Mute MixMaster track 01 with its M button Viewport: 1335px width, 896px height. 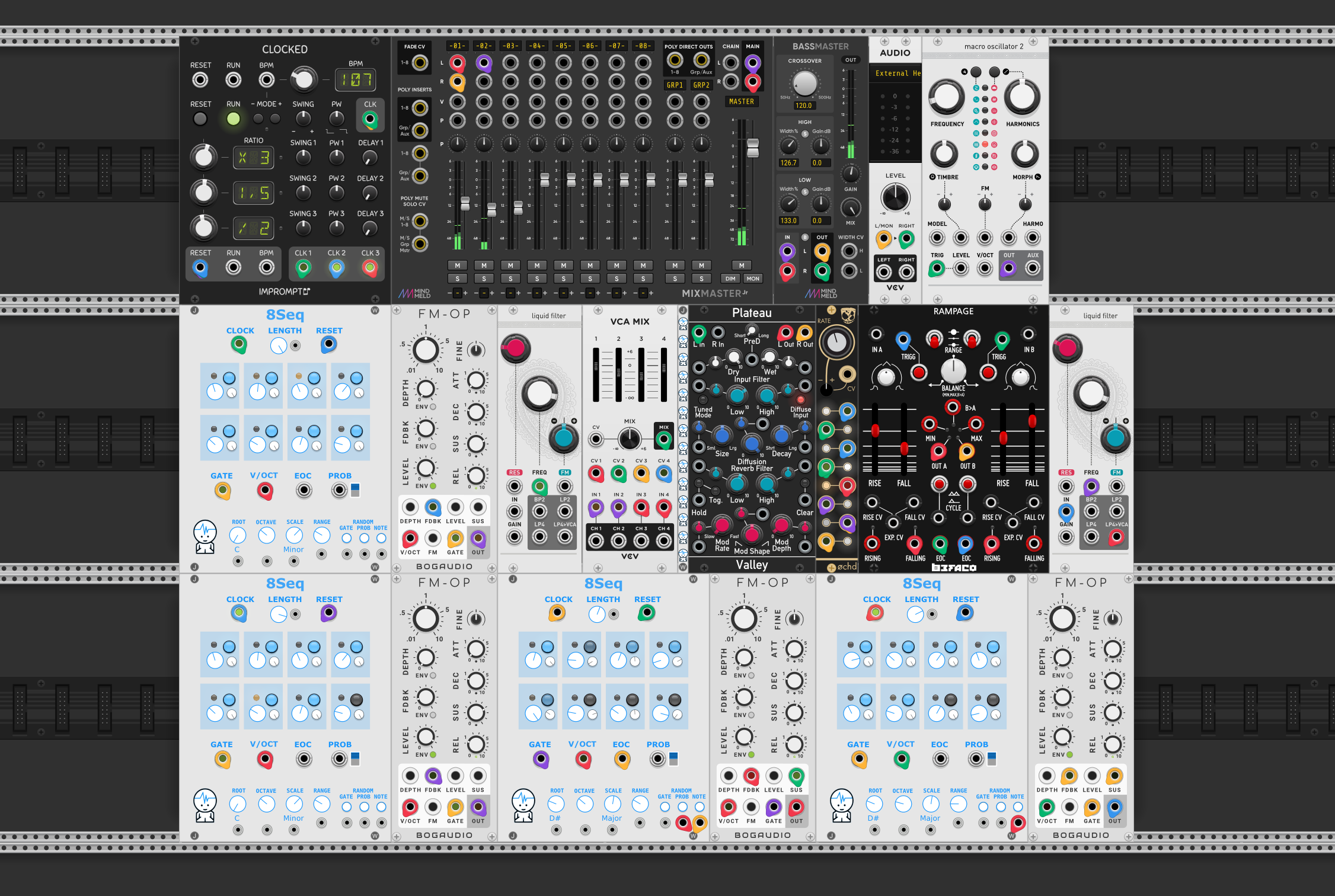click(x=457, y=265)
